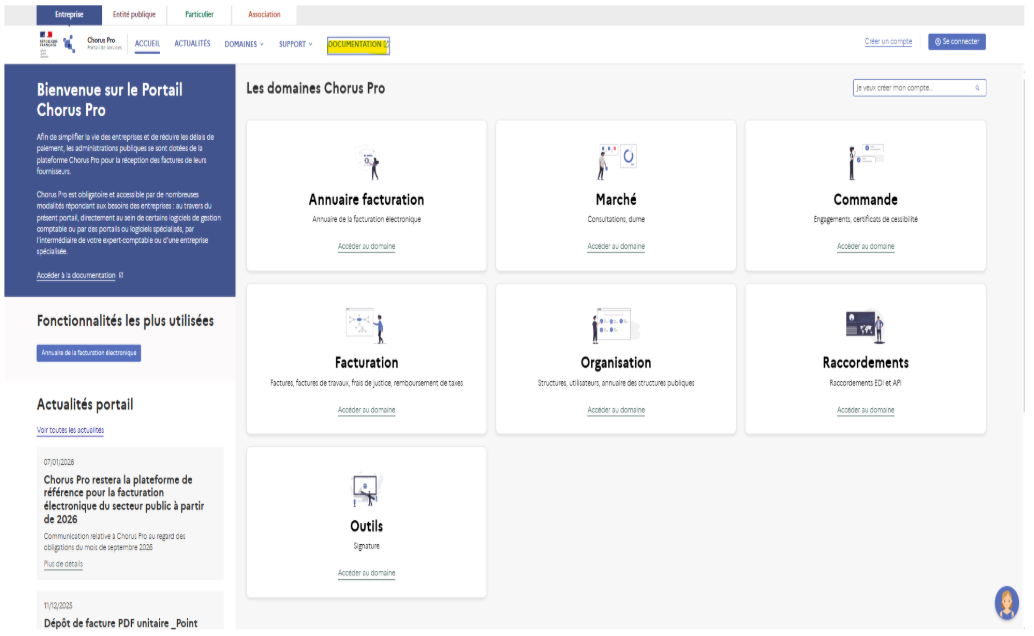Click the Créer un compte link
1034x636 pixels.
[888, 42]
